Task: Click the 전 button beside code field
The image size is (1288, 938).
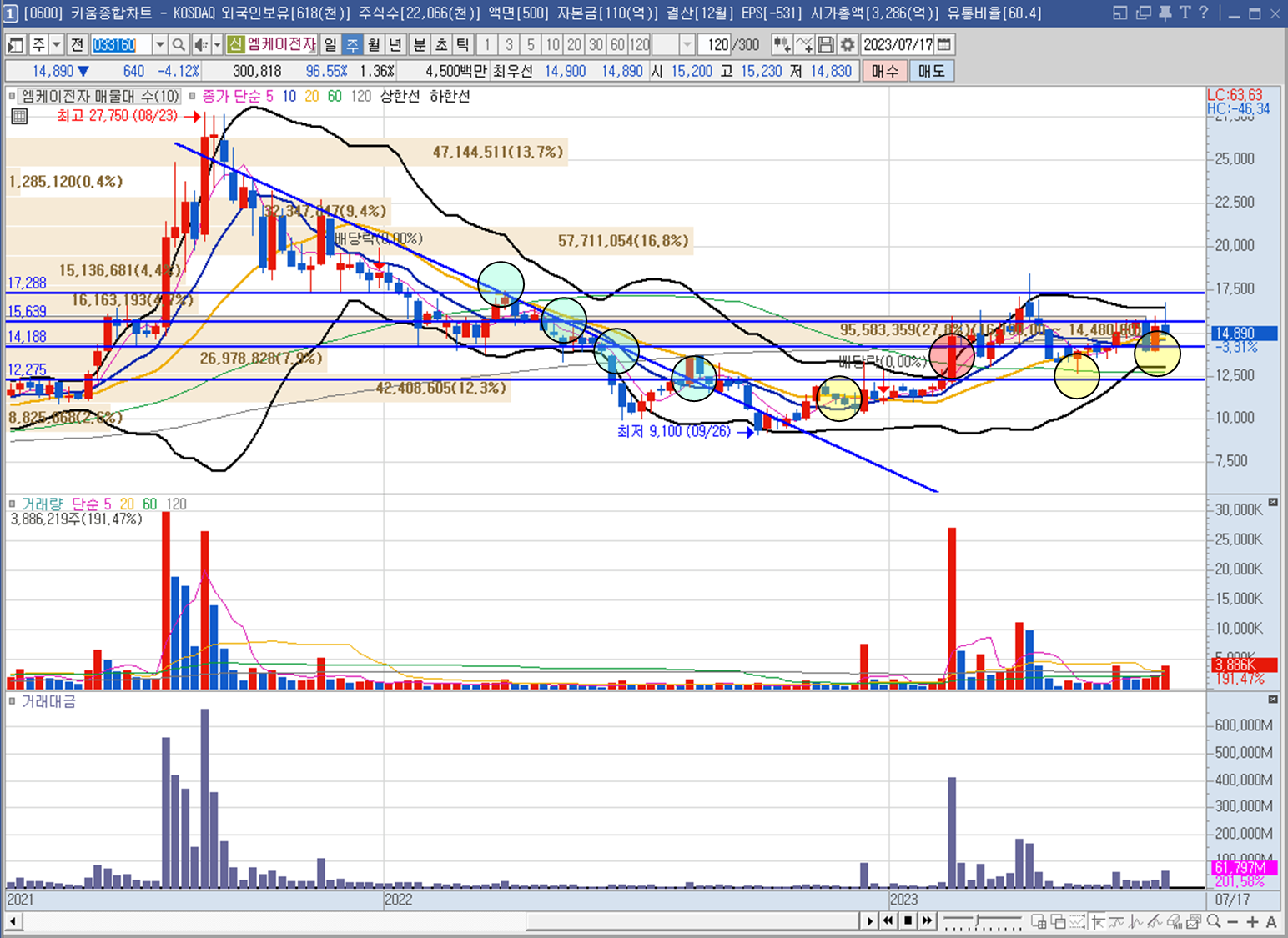Action: pyautogui.click(x=77, y=44)
